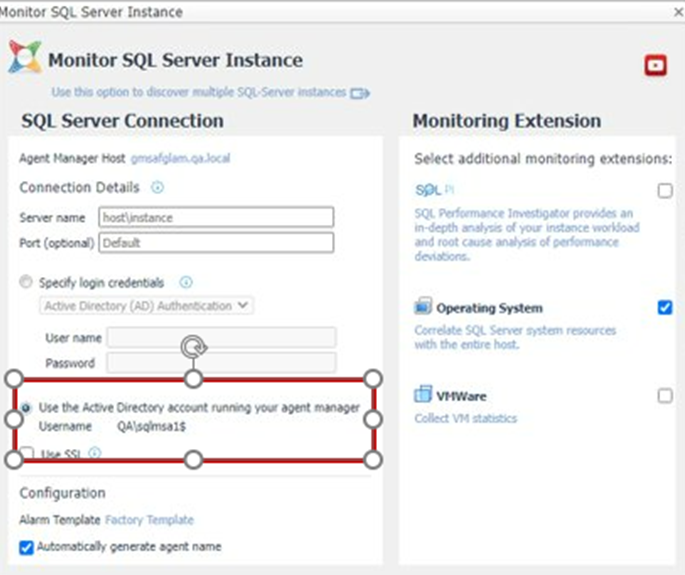Enable the VMWare extension checkbox
The width and height of the screenshot is (685, 575).
click(665, 396)
